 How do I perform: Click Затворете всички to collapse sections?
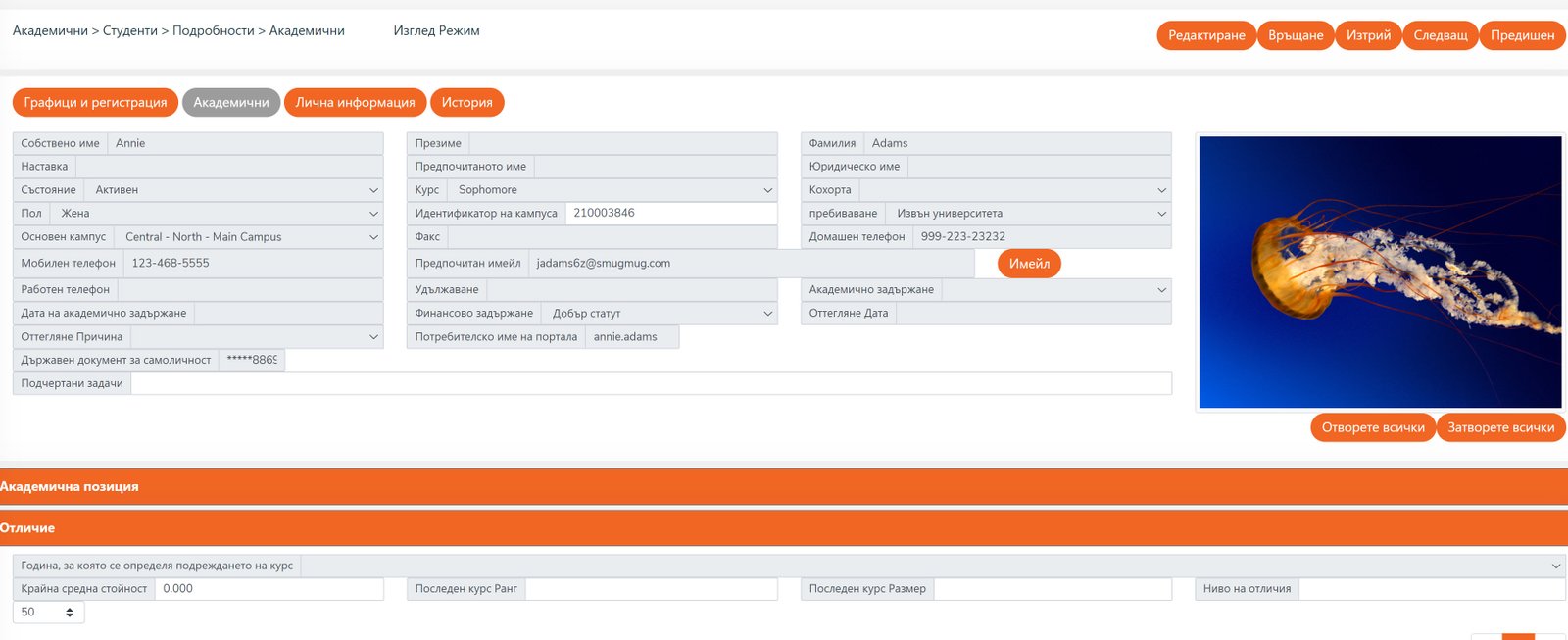1500,427
